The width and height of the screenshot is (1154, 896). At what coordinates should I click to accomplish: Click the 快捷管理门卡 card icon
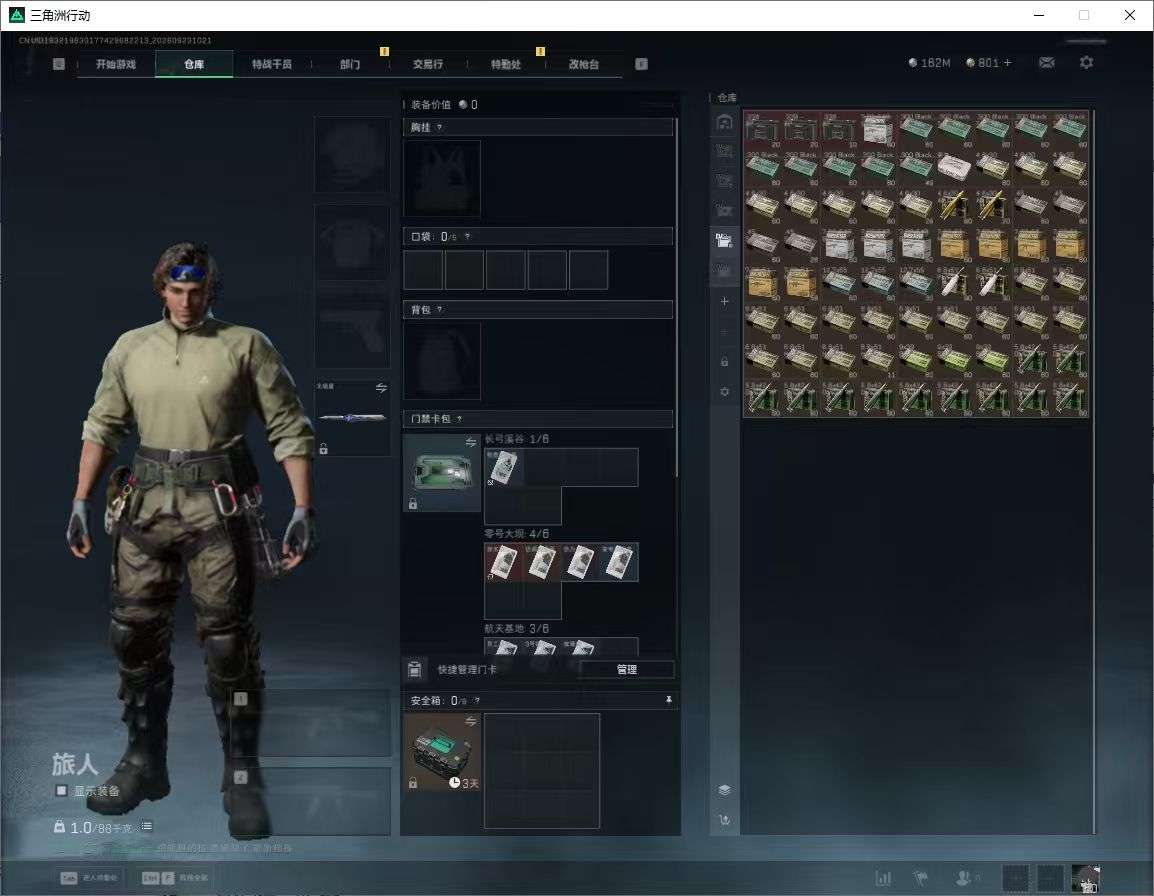pyautogui.click(x=414, y=669)
